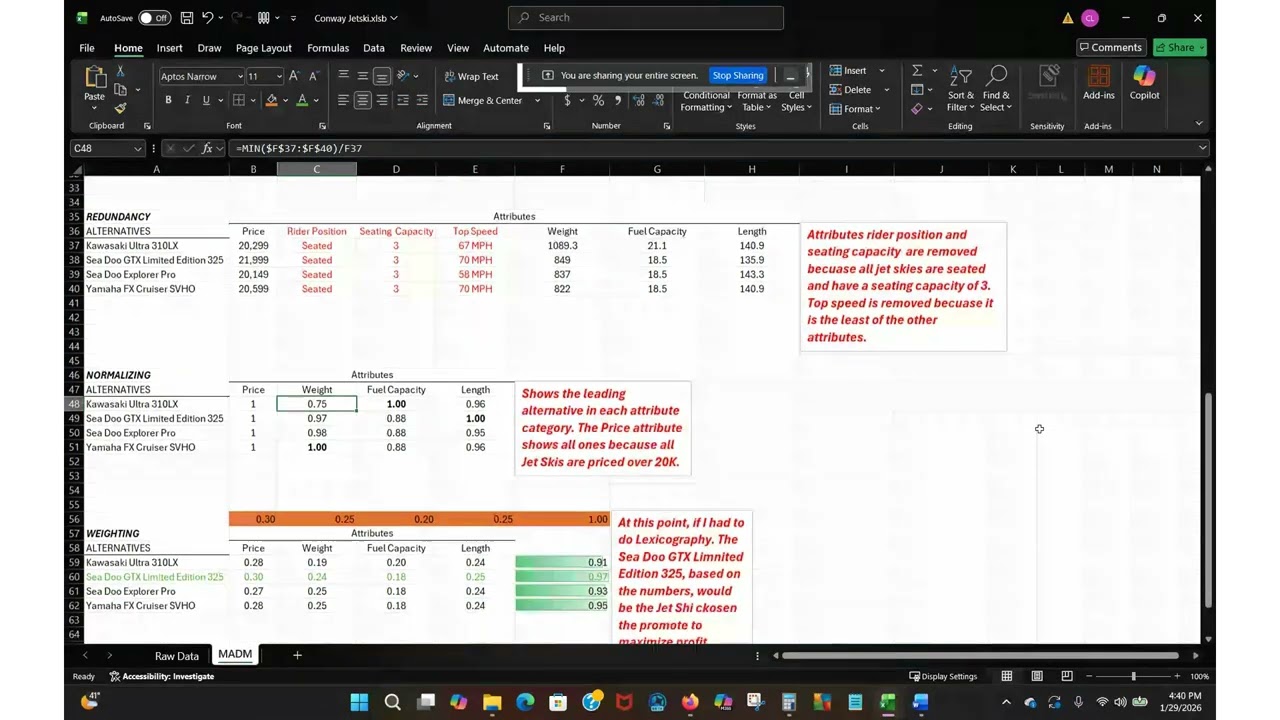Click the Search box in title bar
Image resolution: width=1280 pixels, height=720 pixels.
pyautogui.click(x=646, y=17)
